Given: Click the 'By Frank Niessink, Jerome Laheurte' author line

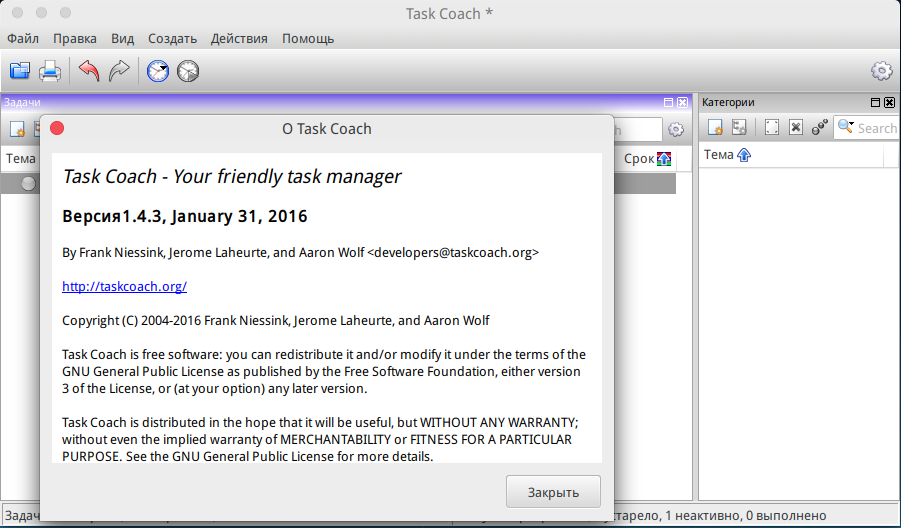Looking at the screenshot, I should pyautogui.click(x=301, y=252).
